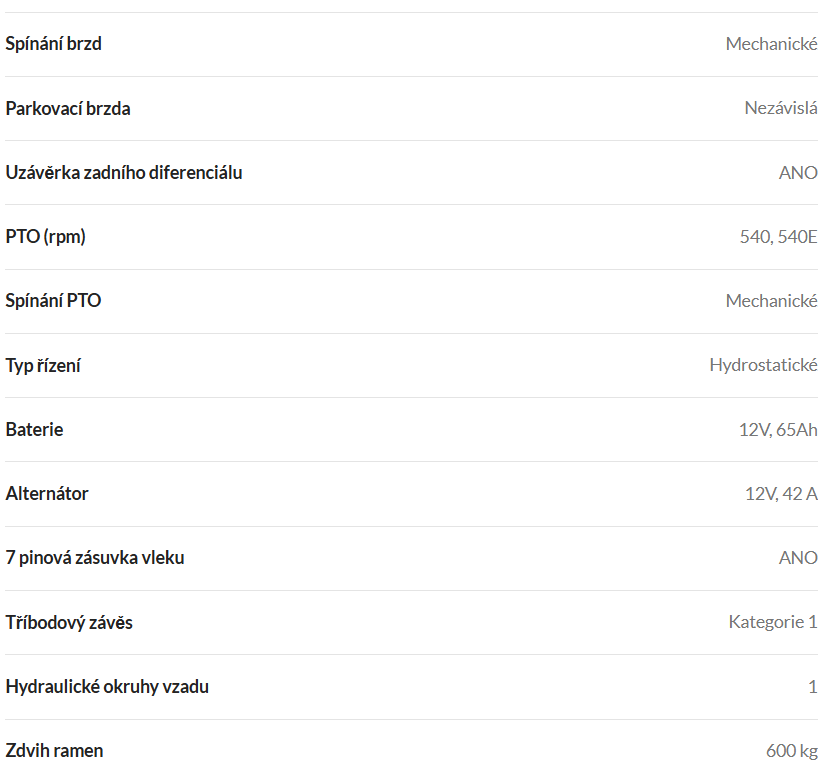Click 'Uzávěrka zadního diferenciálu' label

pos(124,173)
